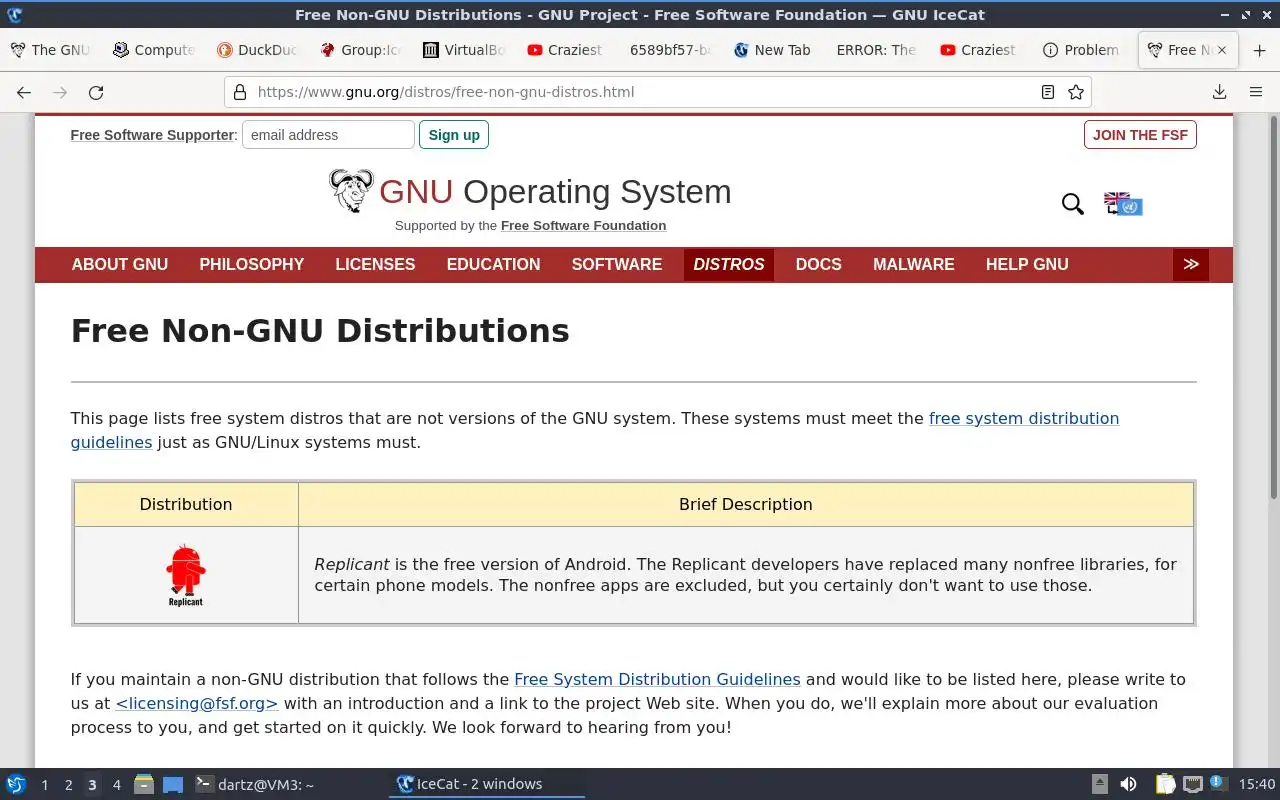Open the volume control in the tray
The image size is (1280, 800).
pyautogui.click(x=1128, y=784)
